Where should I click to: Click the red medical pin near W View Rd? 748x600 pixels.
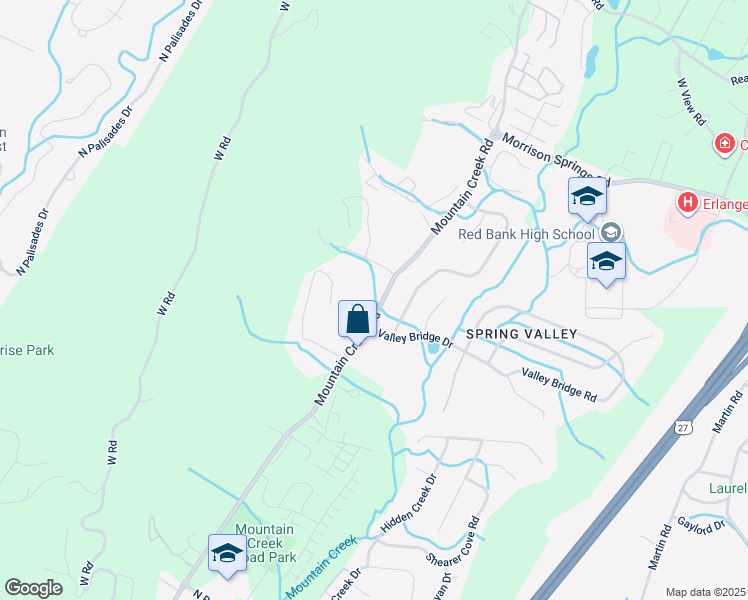[x=725, y=144]
